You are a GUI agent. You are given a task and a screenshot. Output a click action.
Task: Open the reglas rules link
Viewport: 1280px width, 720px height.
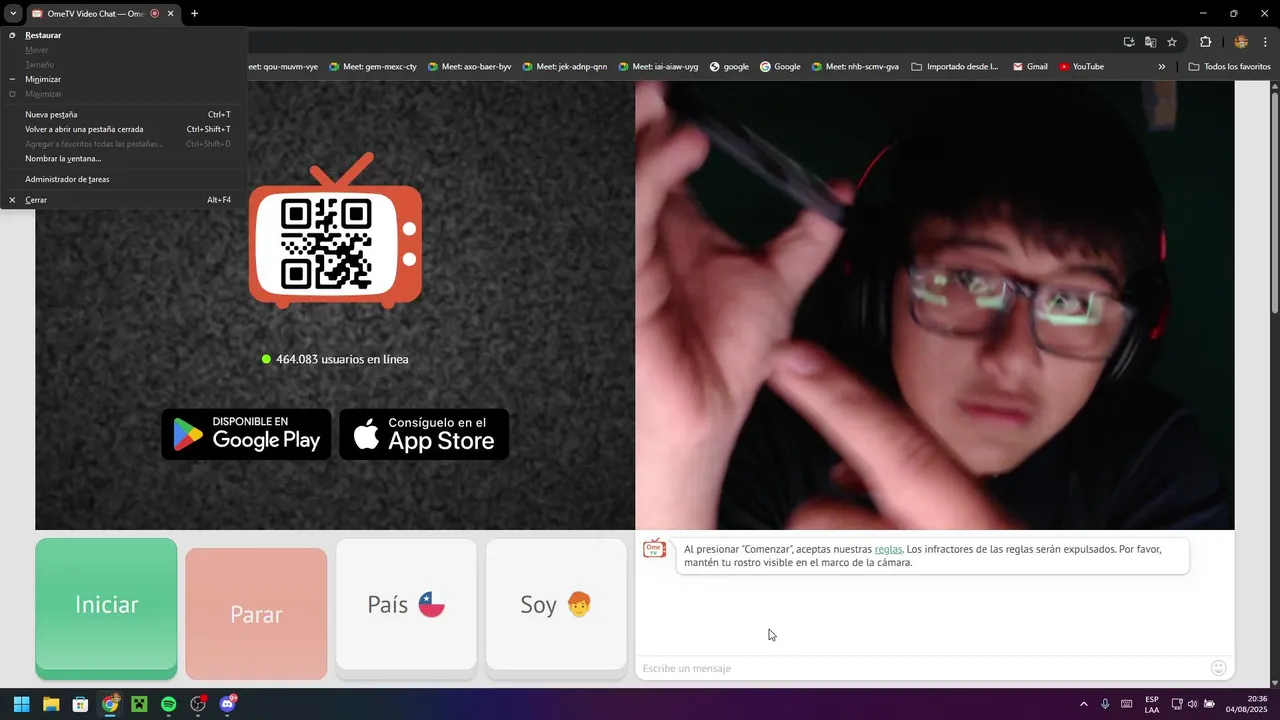coord(888,549)
